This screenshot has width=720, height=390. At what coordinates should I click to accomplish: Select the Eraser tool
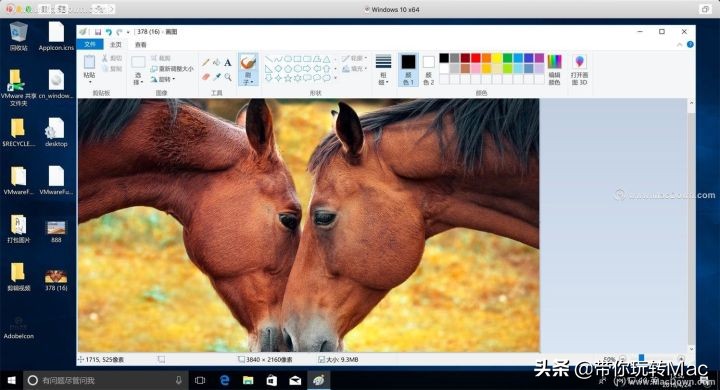tap(206, 77)
